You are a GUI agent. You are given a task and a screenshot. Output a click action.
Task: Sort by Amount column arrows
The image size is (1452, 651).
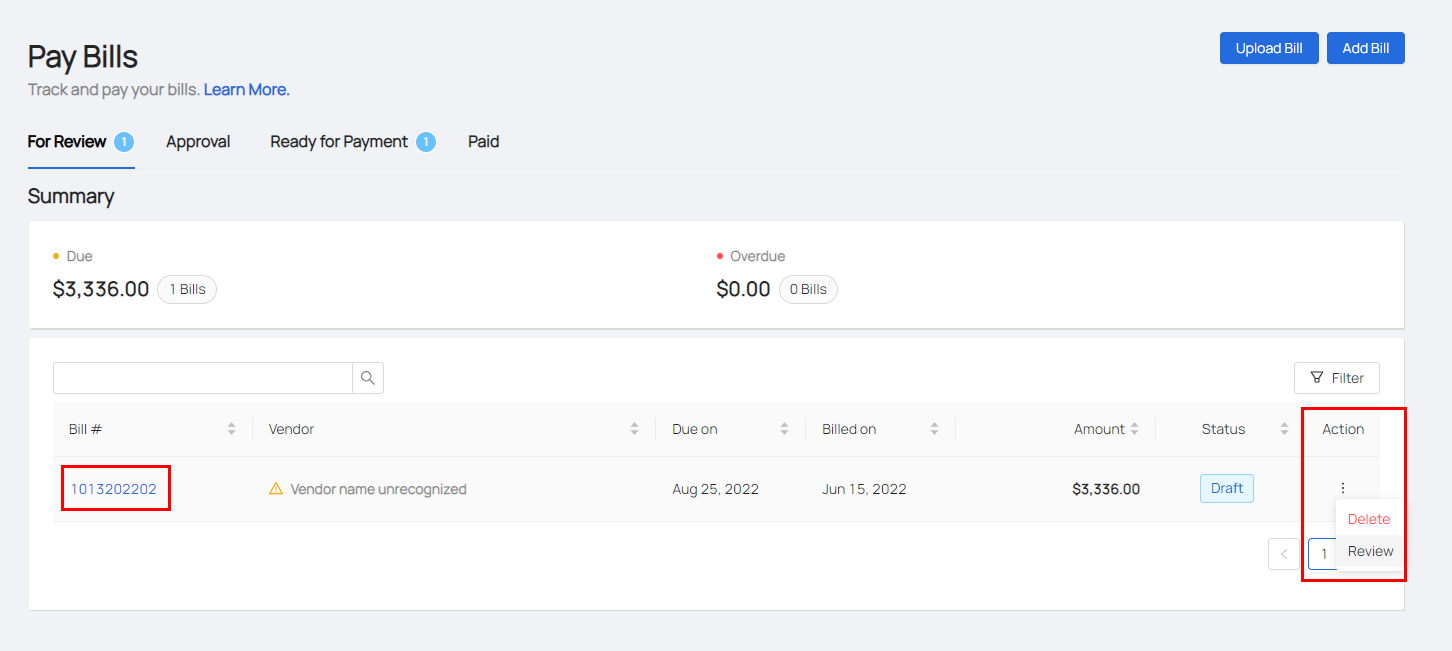[x=1134, y=429]
